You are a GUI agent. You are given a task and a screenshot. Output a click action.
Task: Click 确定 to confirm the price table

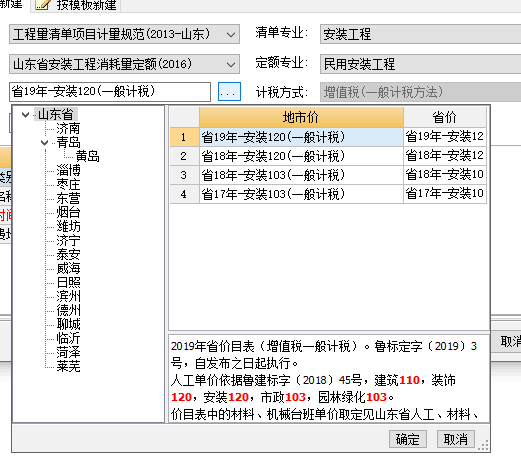(x=408, y=439)
